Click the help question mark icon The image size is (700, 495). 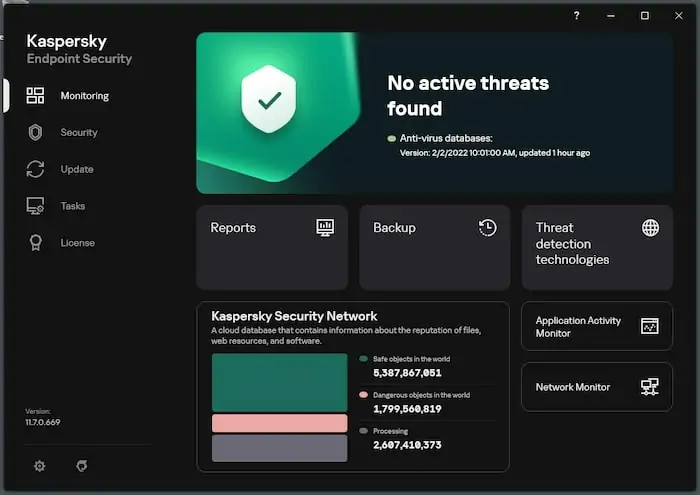(577, 16)
